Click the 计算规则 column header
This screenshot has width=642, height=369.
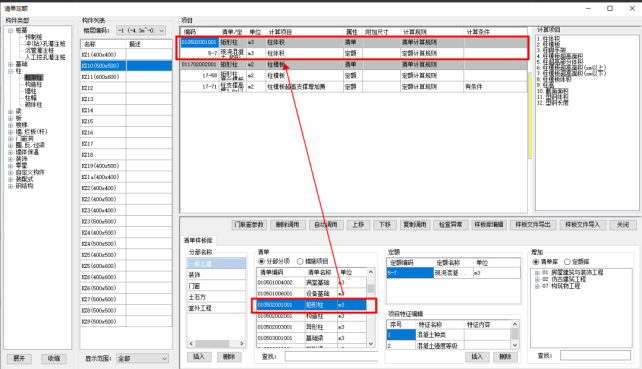pyautogui.click(x=432, y=32)
